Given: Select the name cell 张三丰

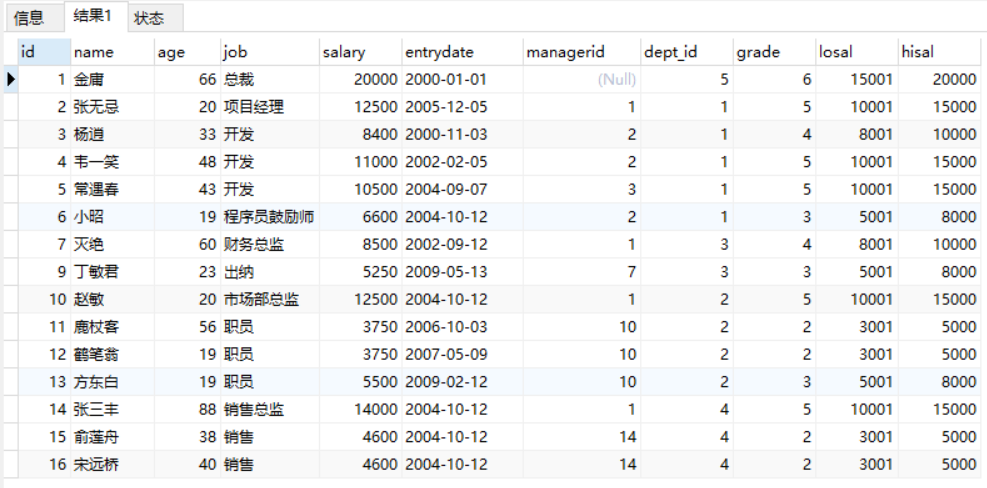Looking at the screenshot, I should click(112, 410).
